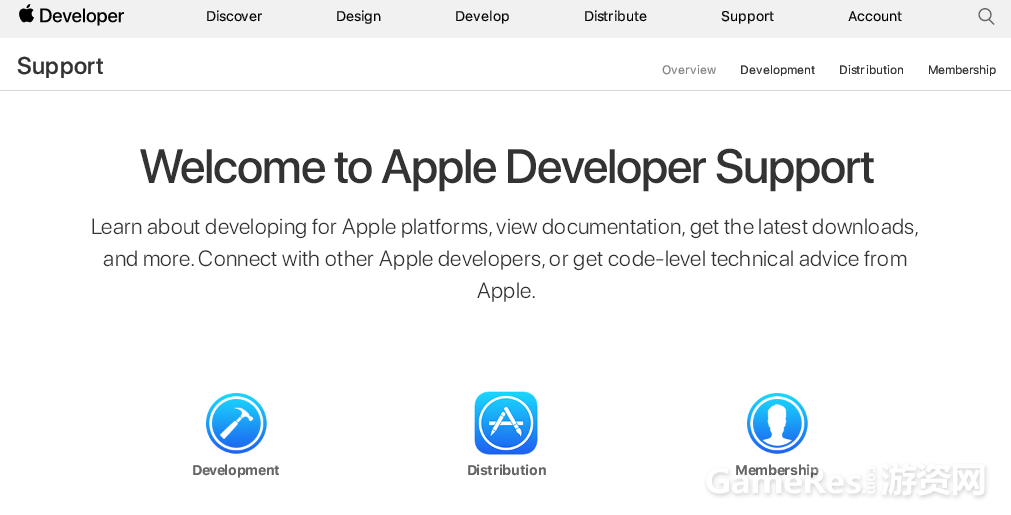Click the Welcome to Apple Developer Support heading

pyautogui.click(x=507, y=168)
